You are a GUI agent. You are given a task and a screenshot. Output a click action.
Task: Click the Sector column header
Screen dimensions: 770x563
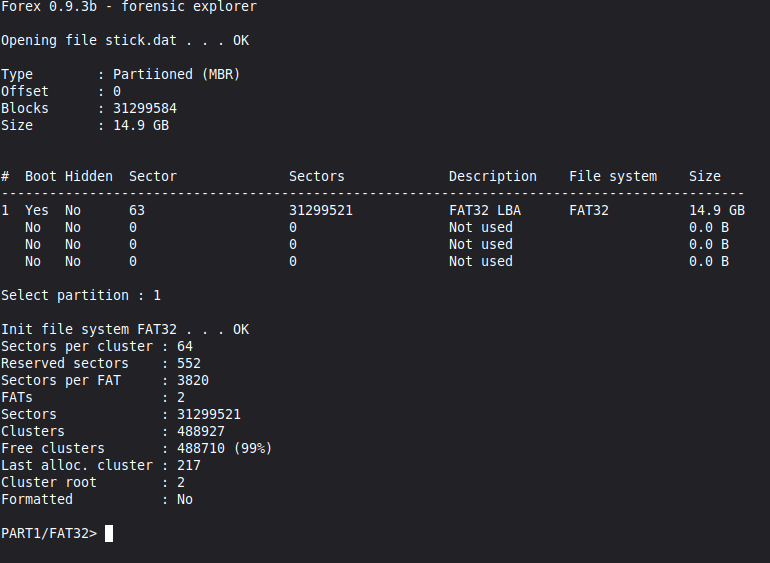152,176
